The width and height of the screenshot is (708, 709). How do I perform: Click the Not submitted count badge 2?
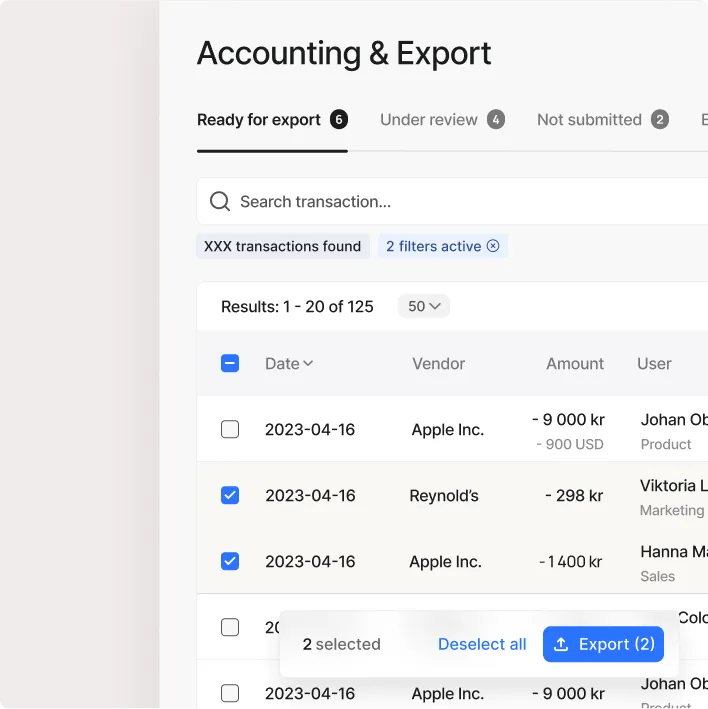coord(660,120)
